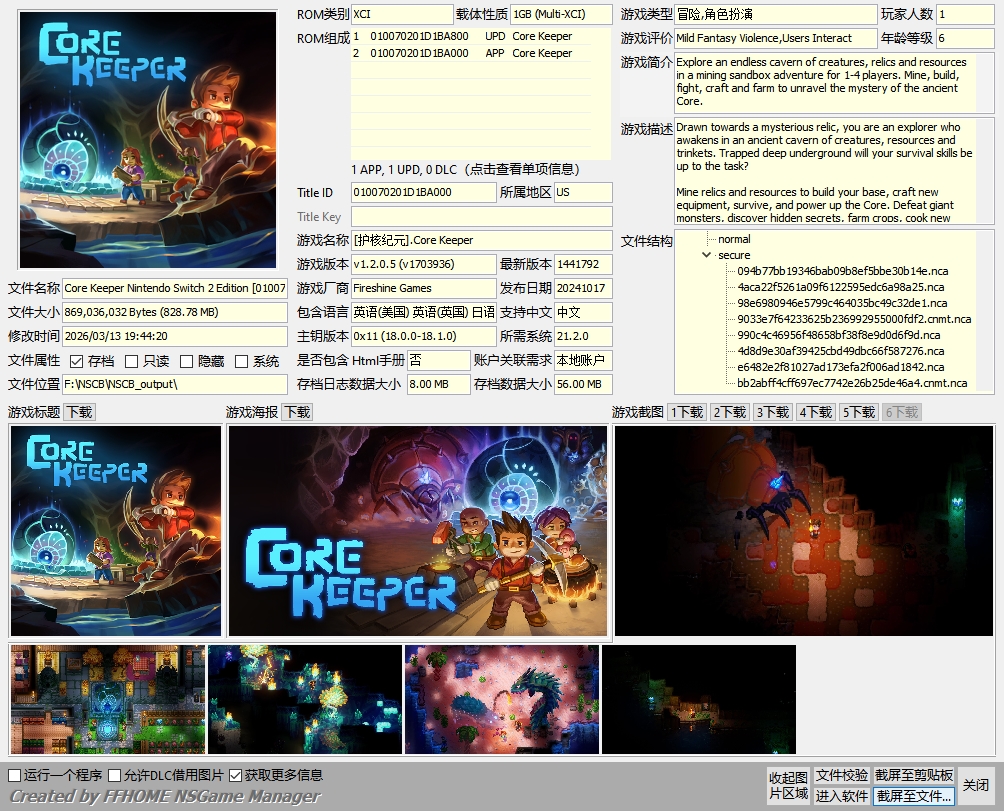
Task: Toggle the 存档 archive attribute checkbox
Action: [x=77, y=361]
